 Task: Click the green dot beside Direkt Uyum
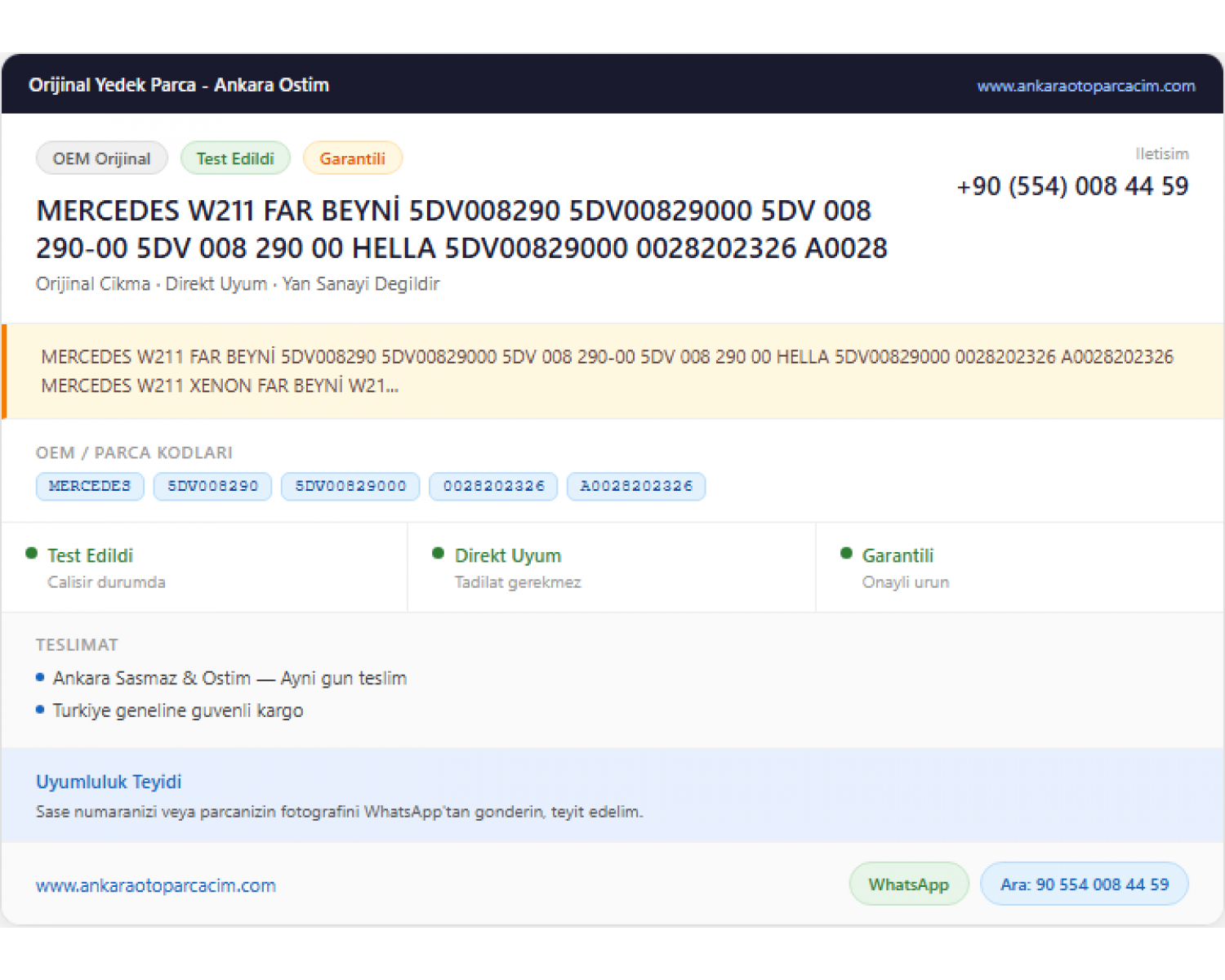tap(439, 553)
